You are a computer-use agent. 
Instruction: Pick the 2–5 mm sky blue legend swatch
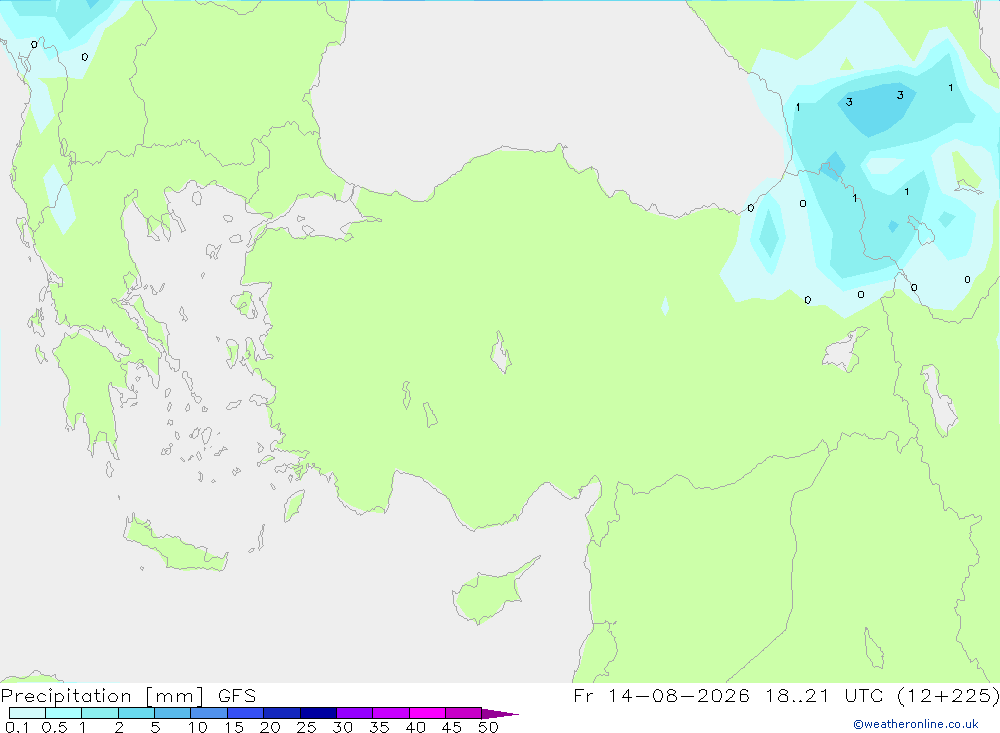(136, 713)
